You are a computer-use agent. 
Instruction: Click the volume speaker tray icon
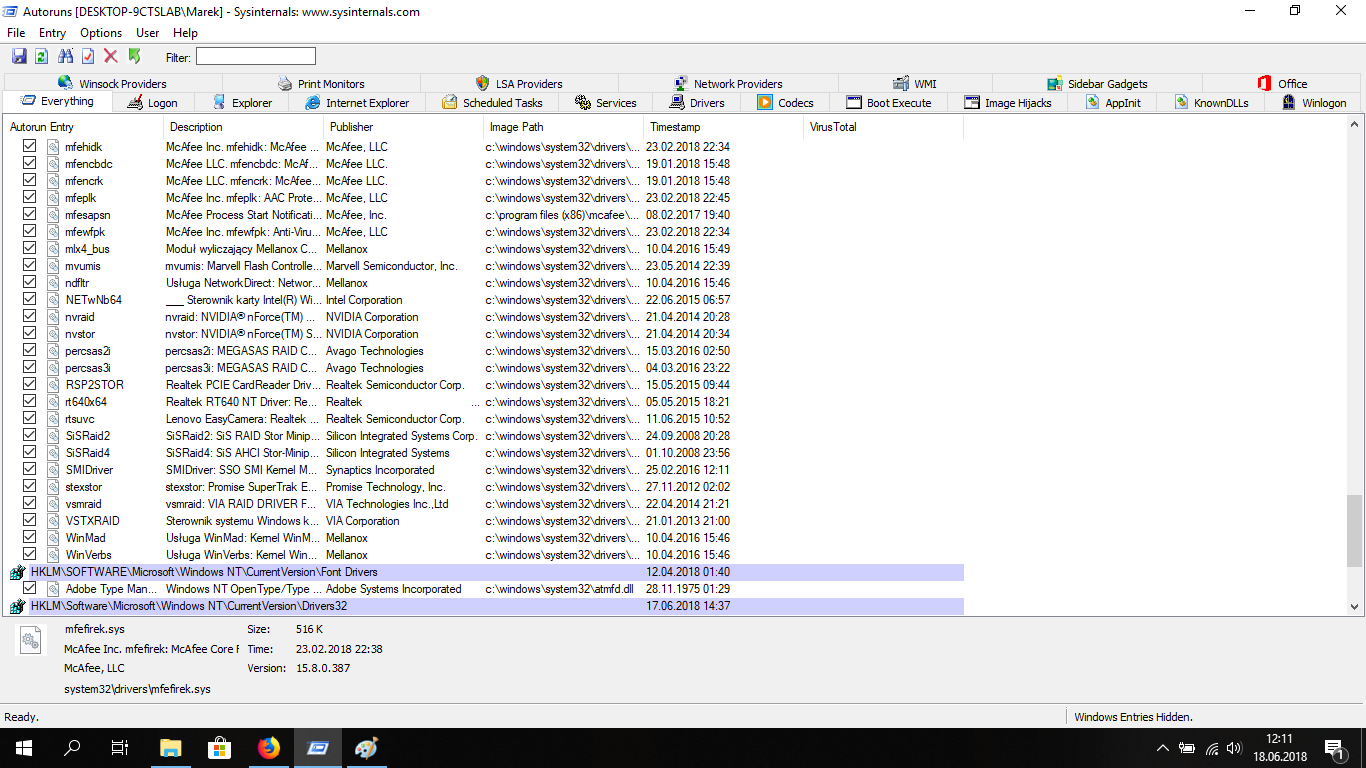1235,748
